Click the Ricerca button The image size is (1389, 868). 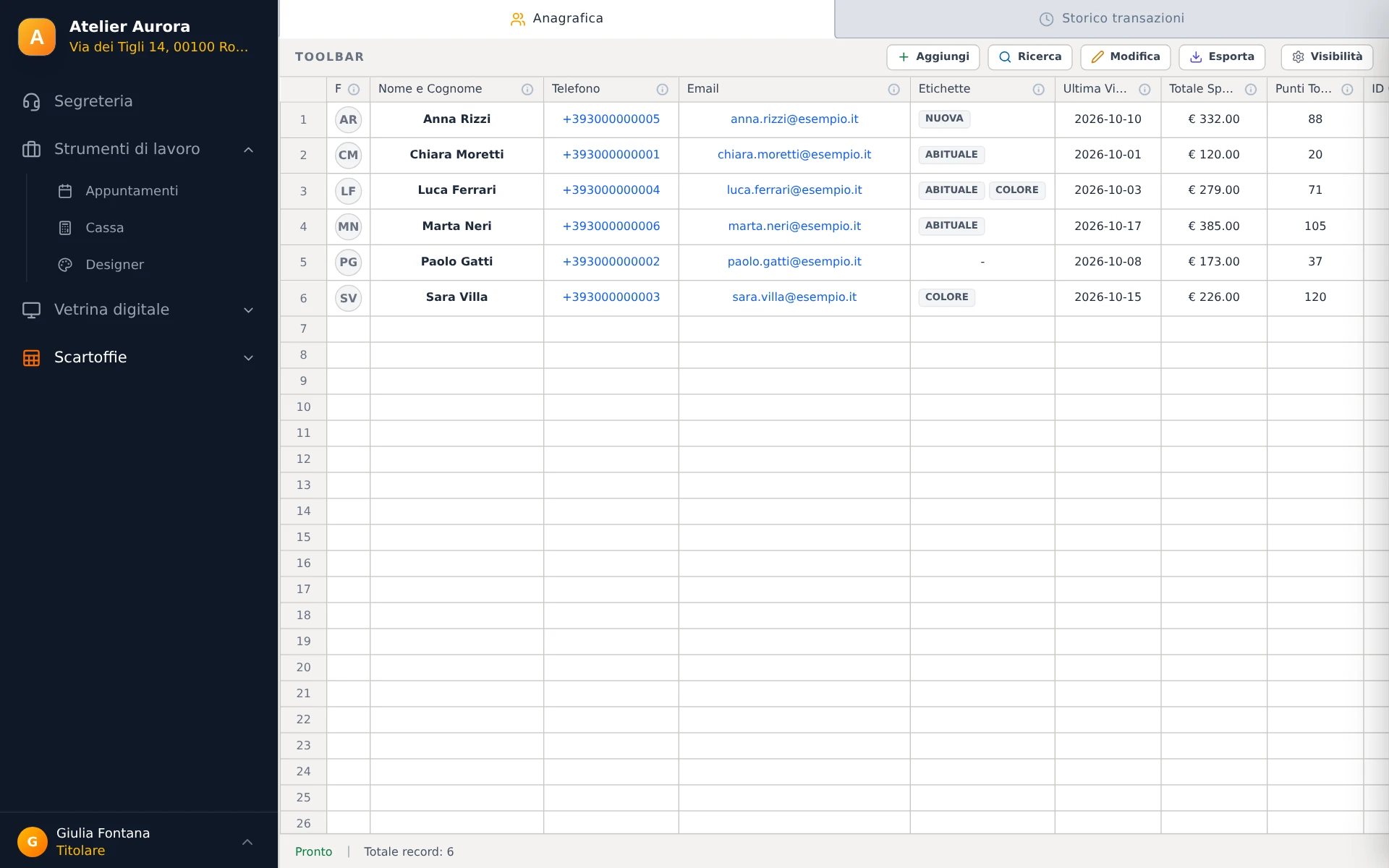1030,57
